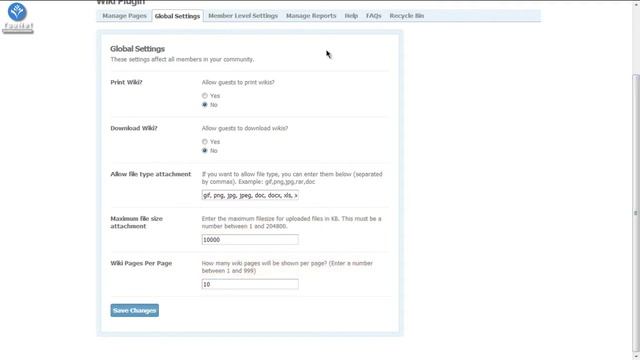Click 'Allow file type attachment' label

pyautogui.click(x=151, y=174)
